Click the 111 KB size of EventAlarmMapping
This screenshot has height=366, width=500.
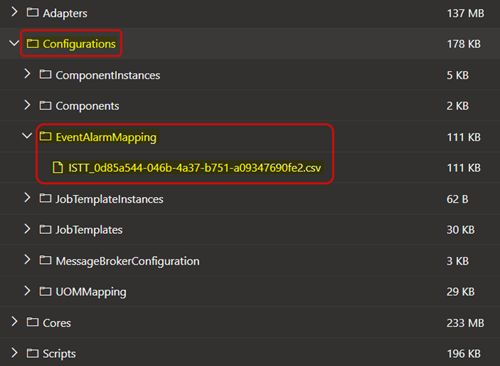click(464, 137)
